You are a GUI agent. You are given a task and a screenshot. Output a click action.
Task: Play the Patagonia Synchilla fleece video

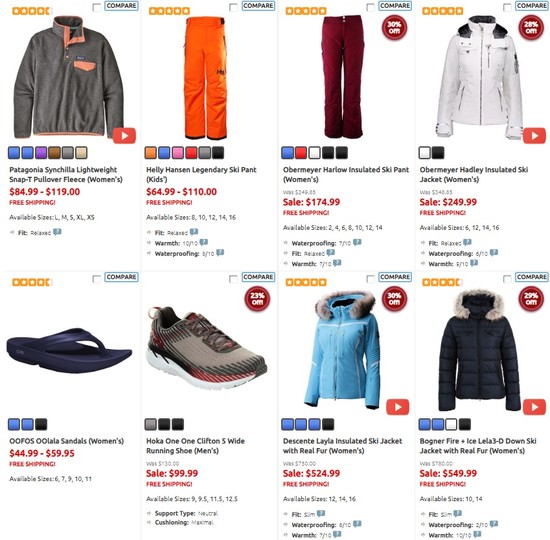pyautogui.click(x=124, y=136)
